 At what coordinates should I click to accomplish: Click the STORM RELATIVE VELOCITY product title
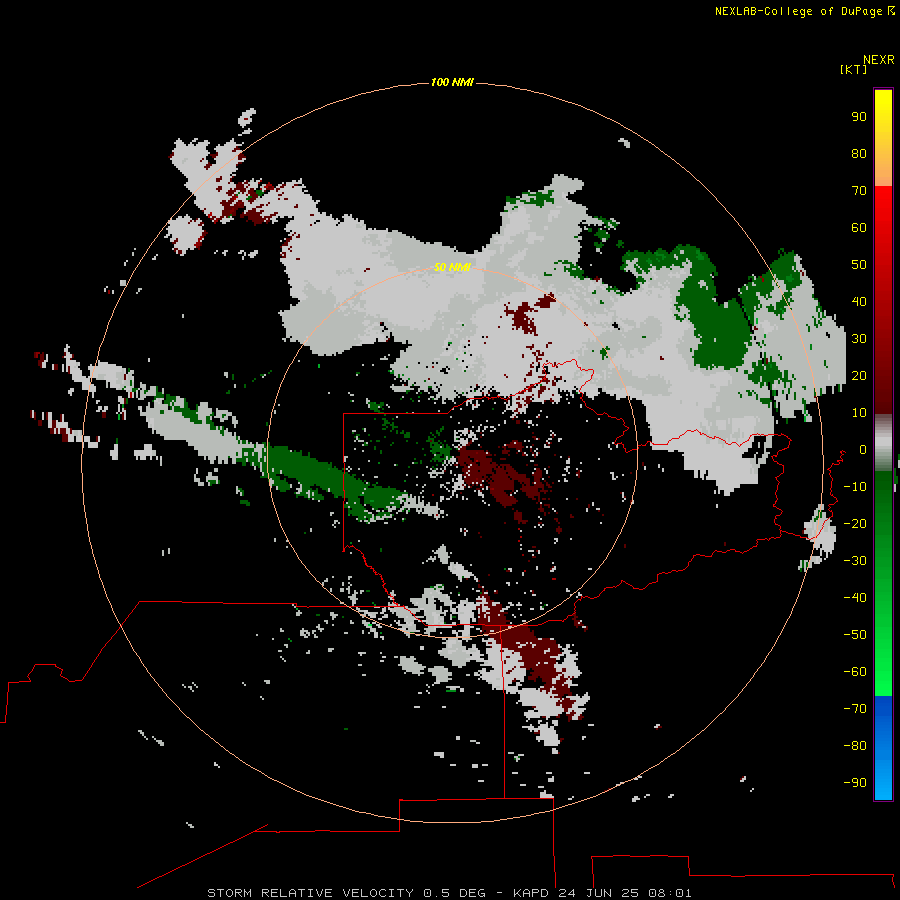coord(310,893)
